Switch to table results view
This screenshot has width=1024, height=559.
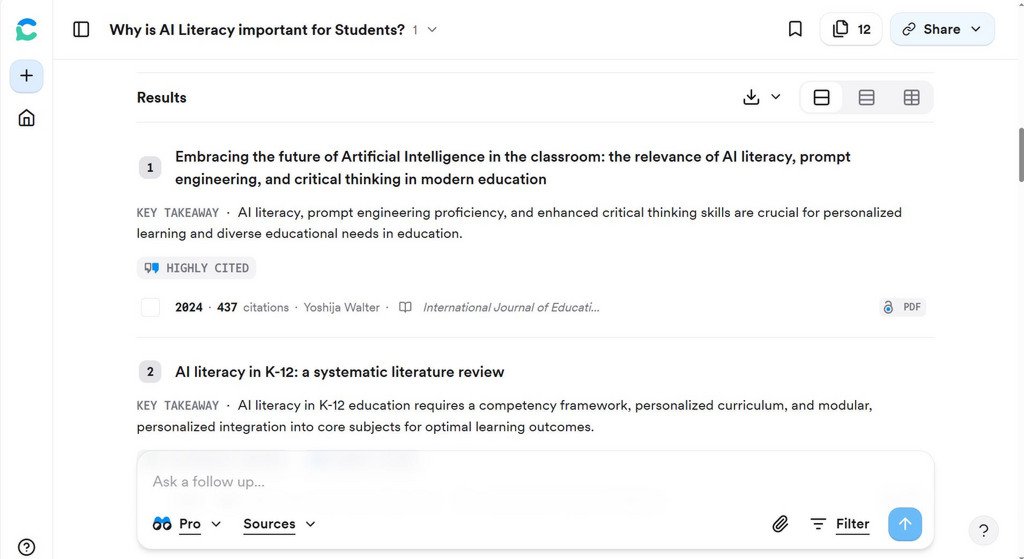tap(911, 97)
